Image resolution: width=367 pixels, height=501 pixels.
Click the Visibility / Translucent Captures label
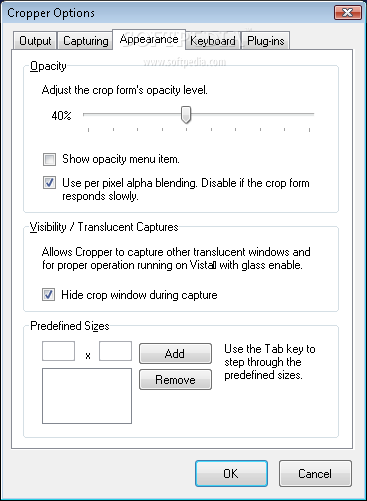point(104,227)
